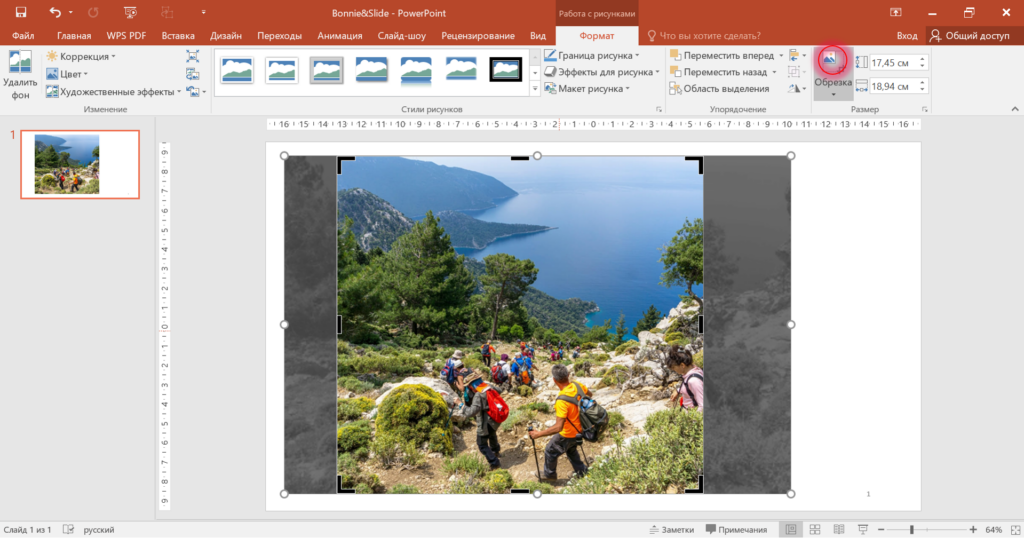Open Граница рисунка dropdown
The image size is (1024, 538).
592,55
